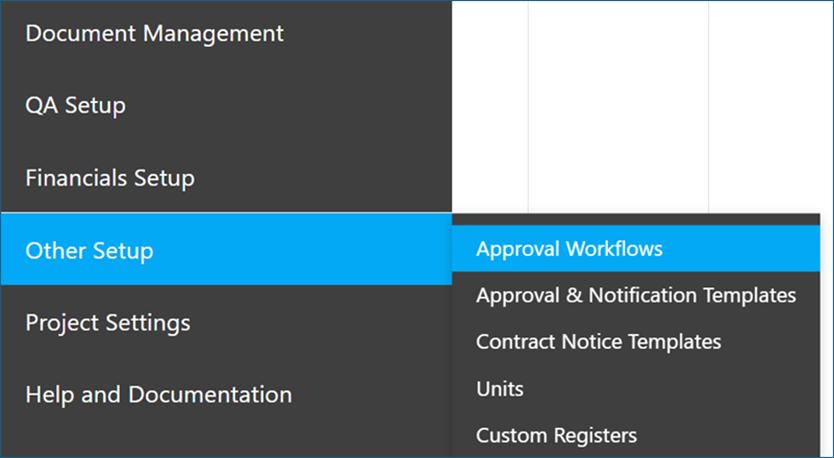Choose Contract Notice Templates
Screen dimensions: 834x458
tap(598, 341)
